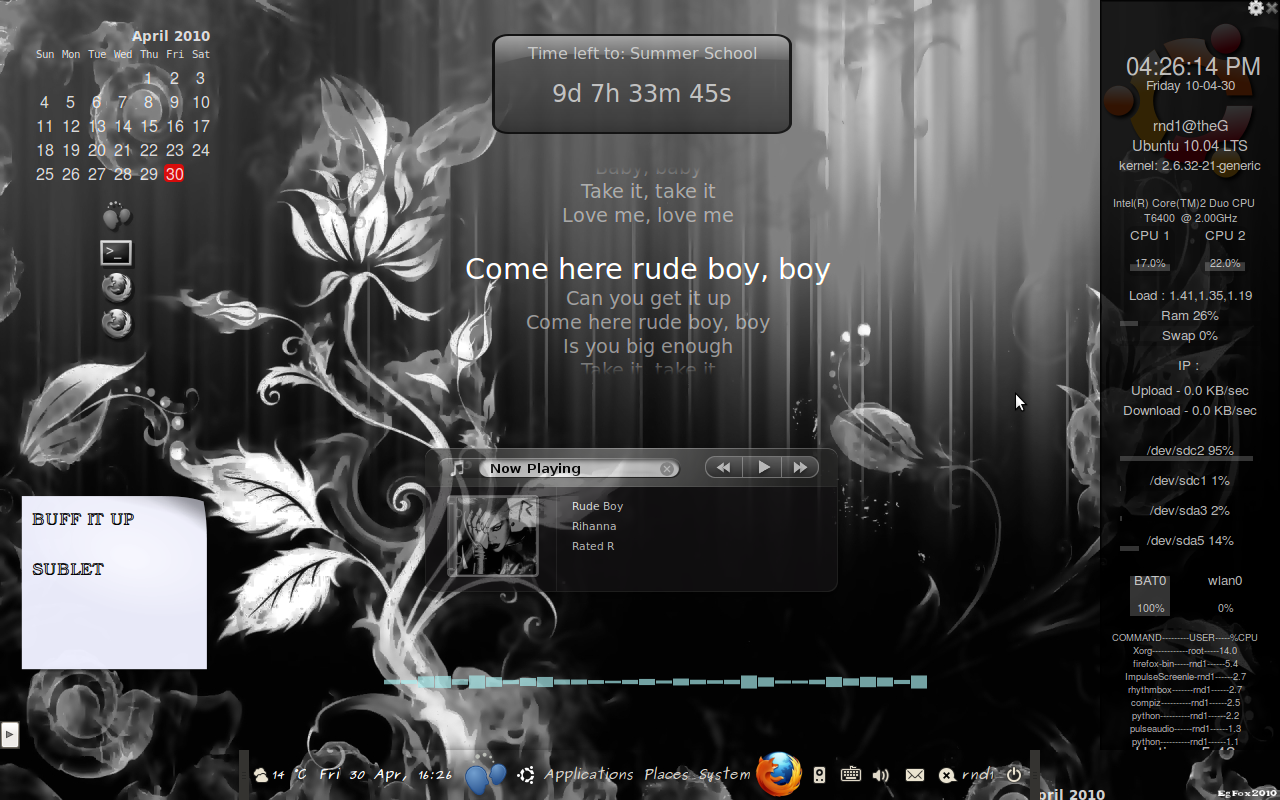Click the Ram 26% reading
1280x800 pixels.
pos(1190,316)
